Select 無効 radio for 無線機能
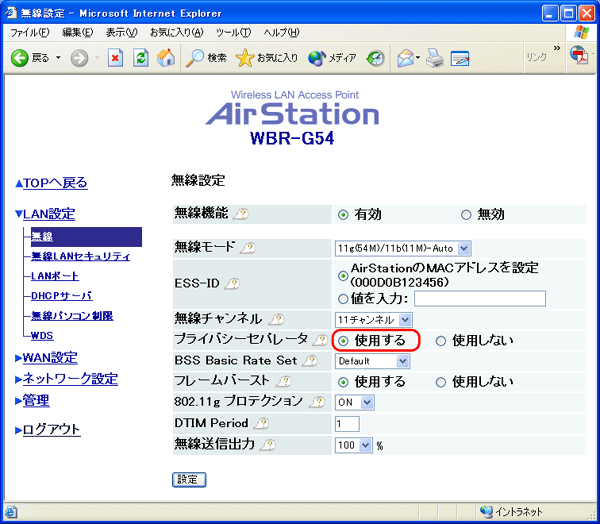600x524 pixels. click(x=466, y=215)
